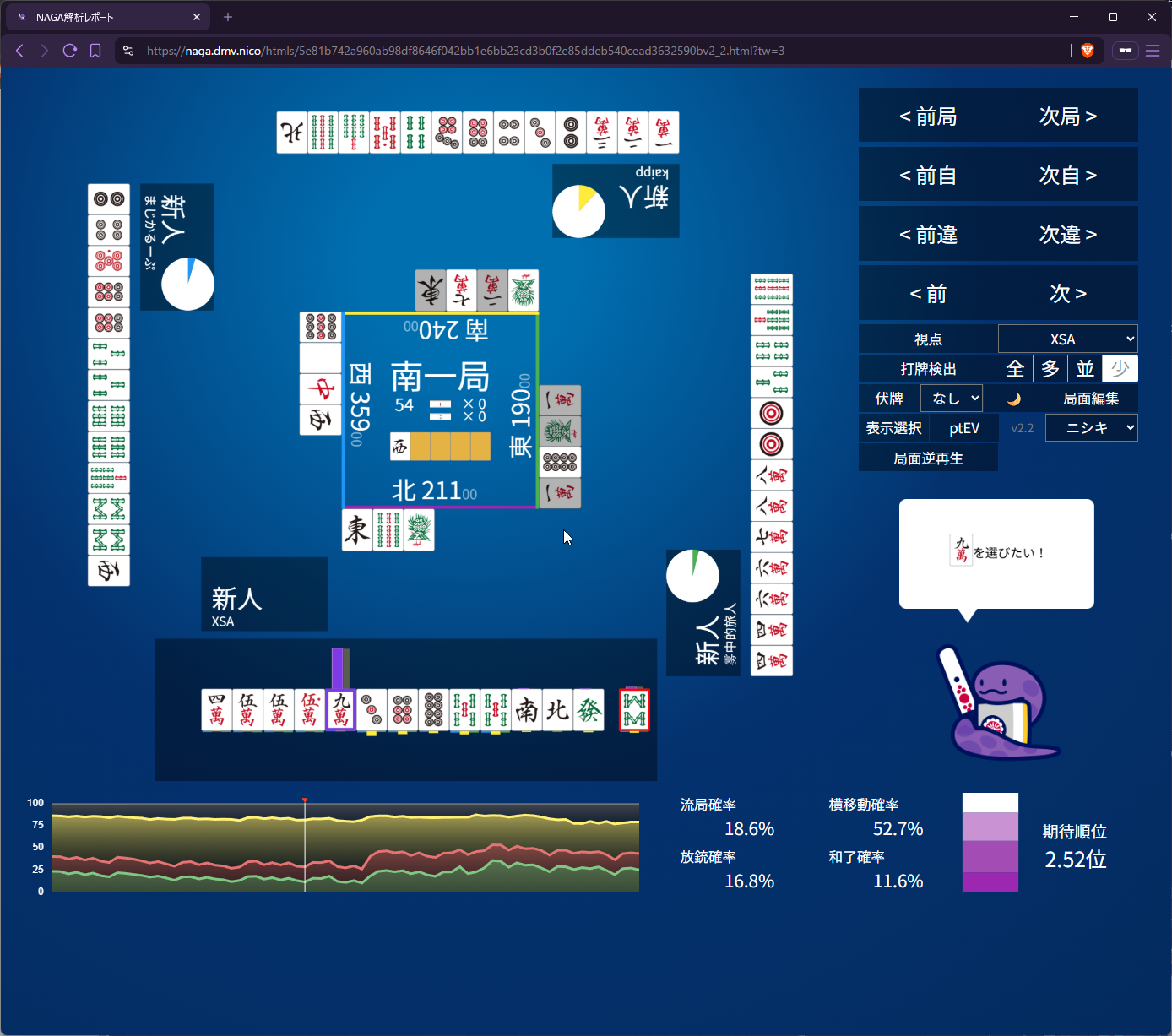This screenshot has width=1172, height=1036.
Task: Toggle the crescent moon dark mode icon
Action: [x=1014, y=399]
